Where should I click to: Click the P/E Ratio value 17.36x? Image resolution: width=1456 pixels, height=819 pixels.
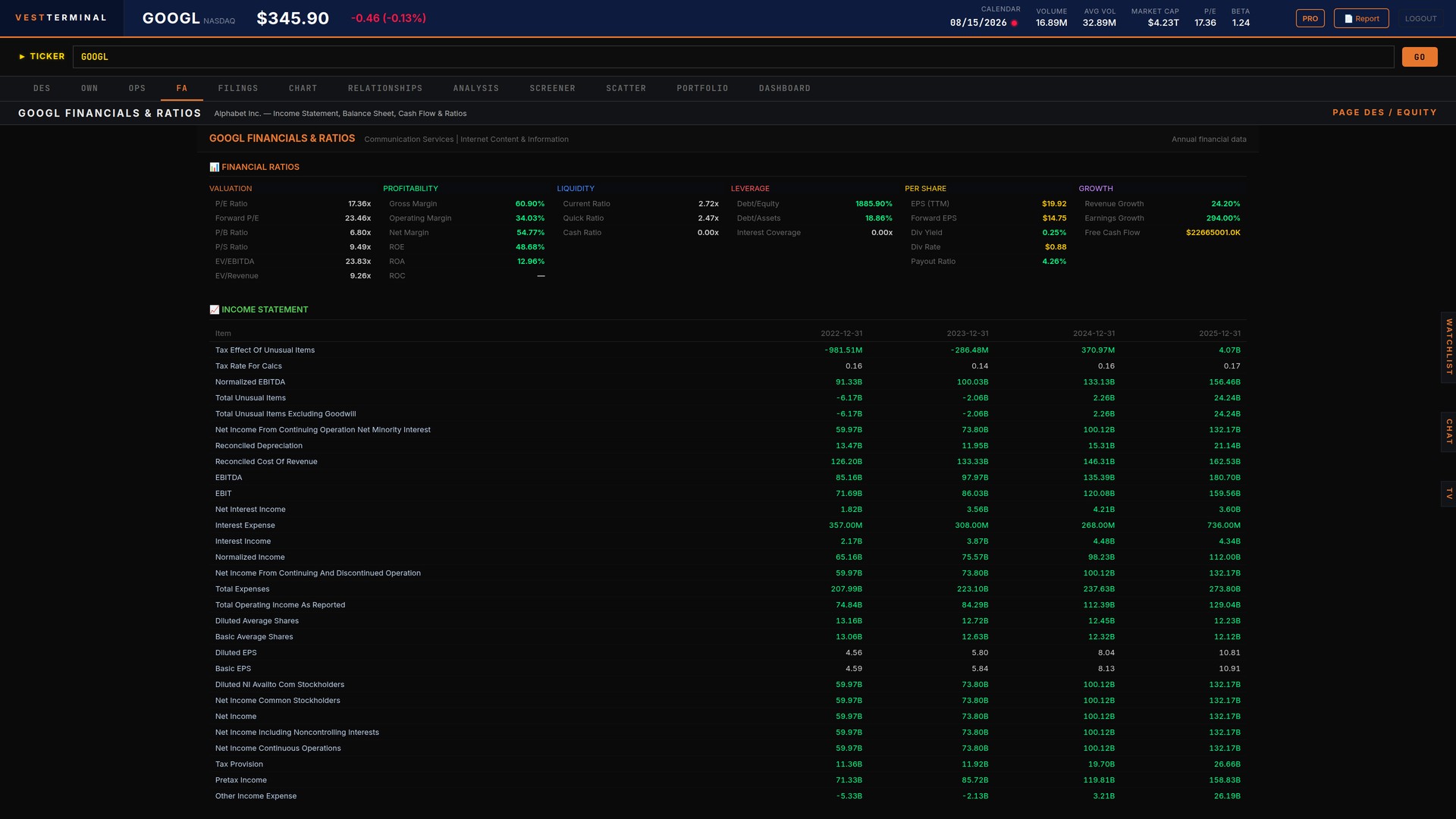pyautogui.click(x=359, y=204)
